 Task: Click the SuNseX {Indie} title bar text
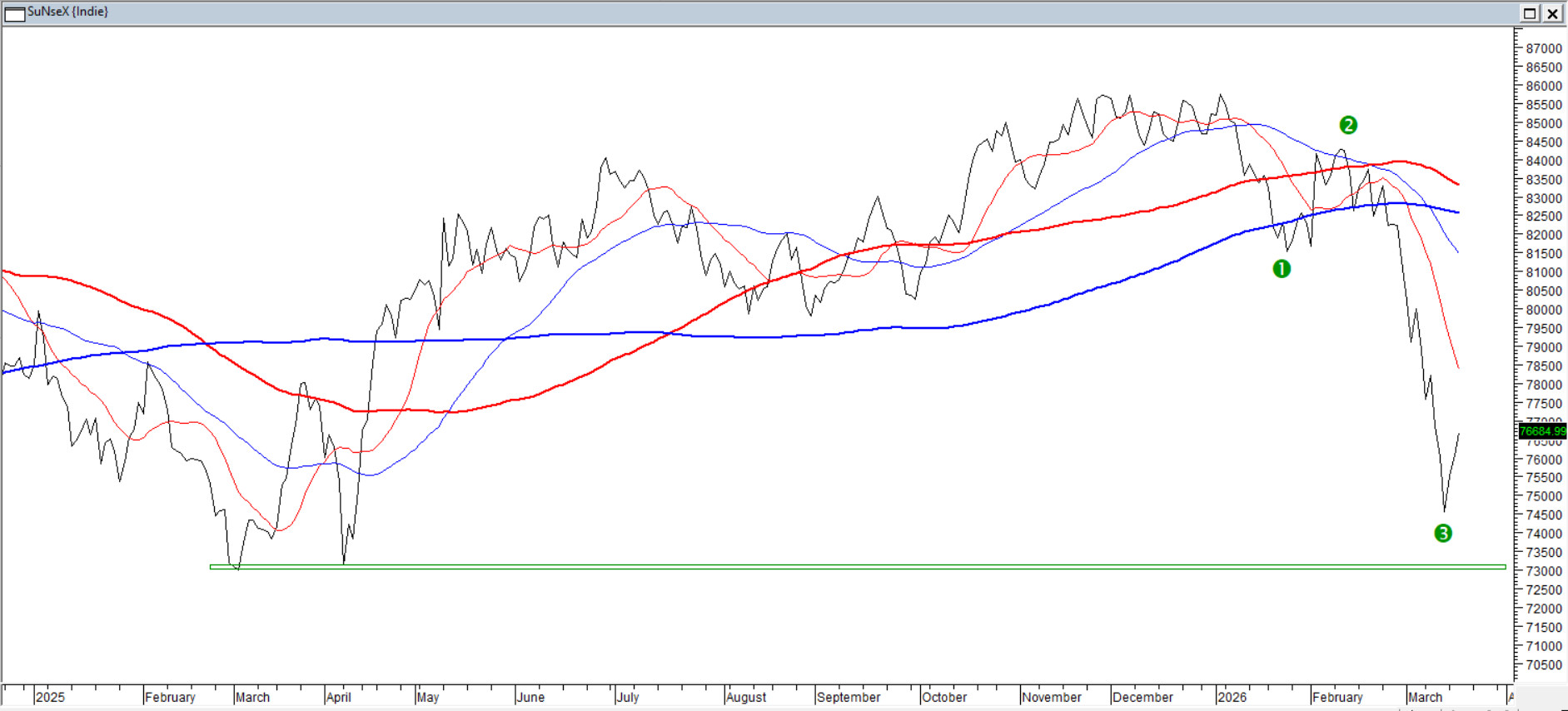click(x=68, y=12)
